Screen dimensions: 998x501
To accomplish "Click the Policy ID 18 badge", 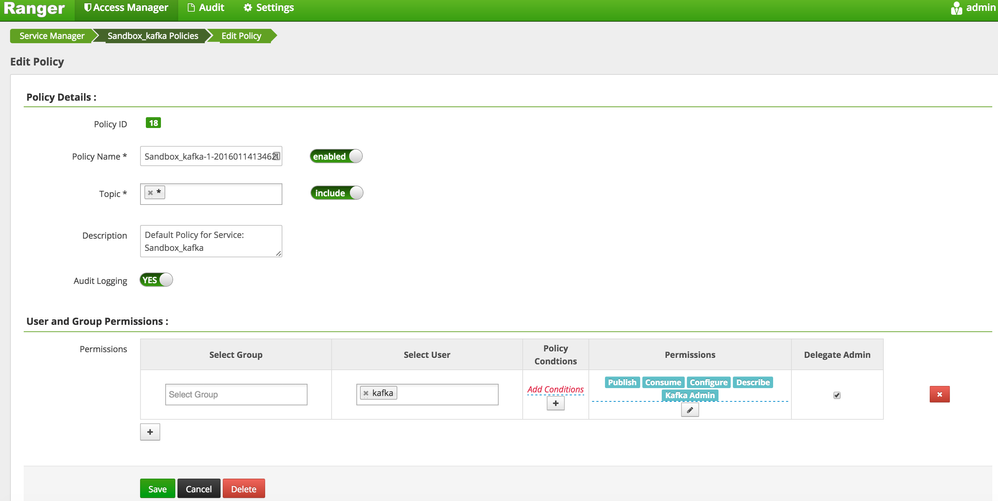I will pos(153,123).
